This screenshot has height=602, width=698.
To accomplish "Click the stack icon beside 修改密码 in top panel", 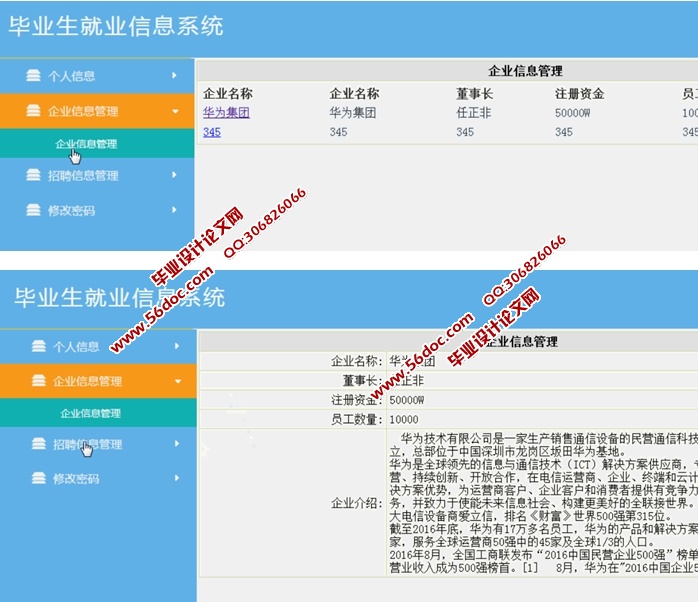I will tap(33, 210).
